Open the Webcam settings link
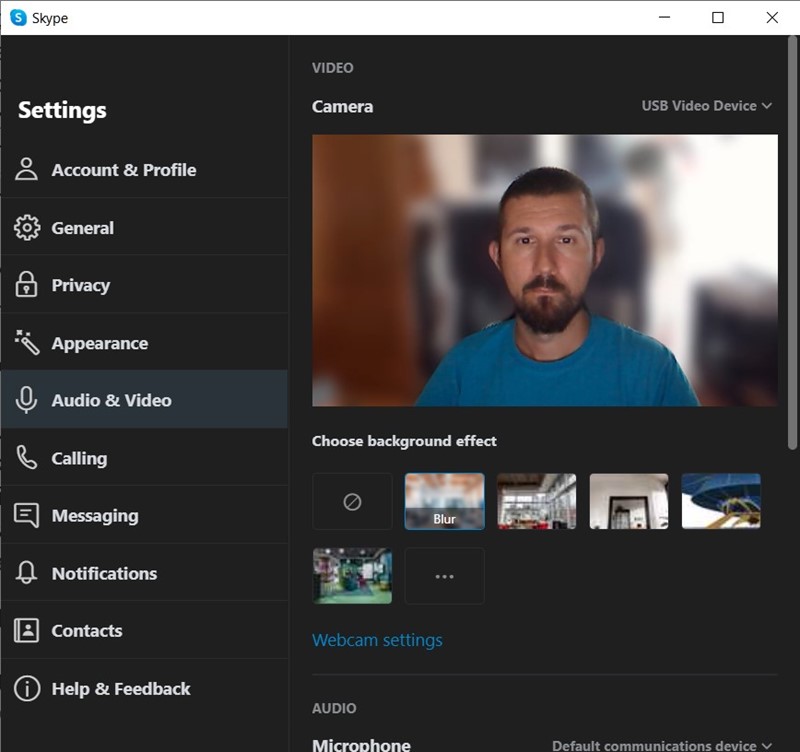 tap(377, 640)
